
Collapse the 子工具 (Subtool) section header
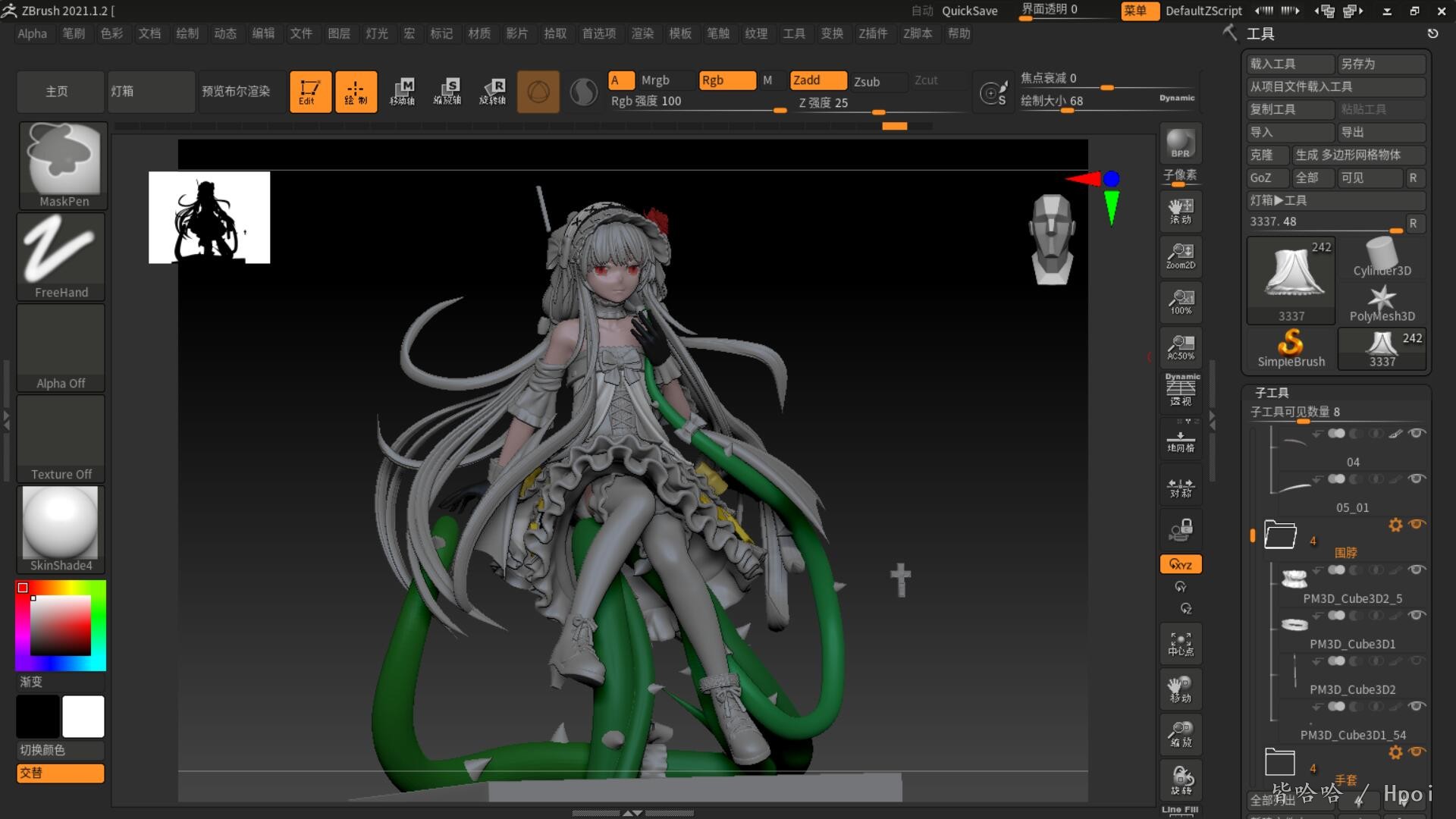point(1272,393)
